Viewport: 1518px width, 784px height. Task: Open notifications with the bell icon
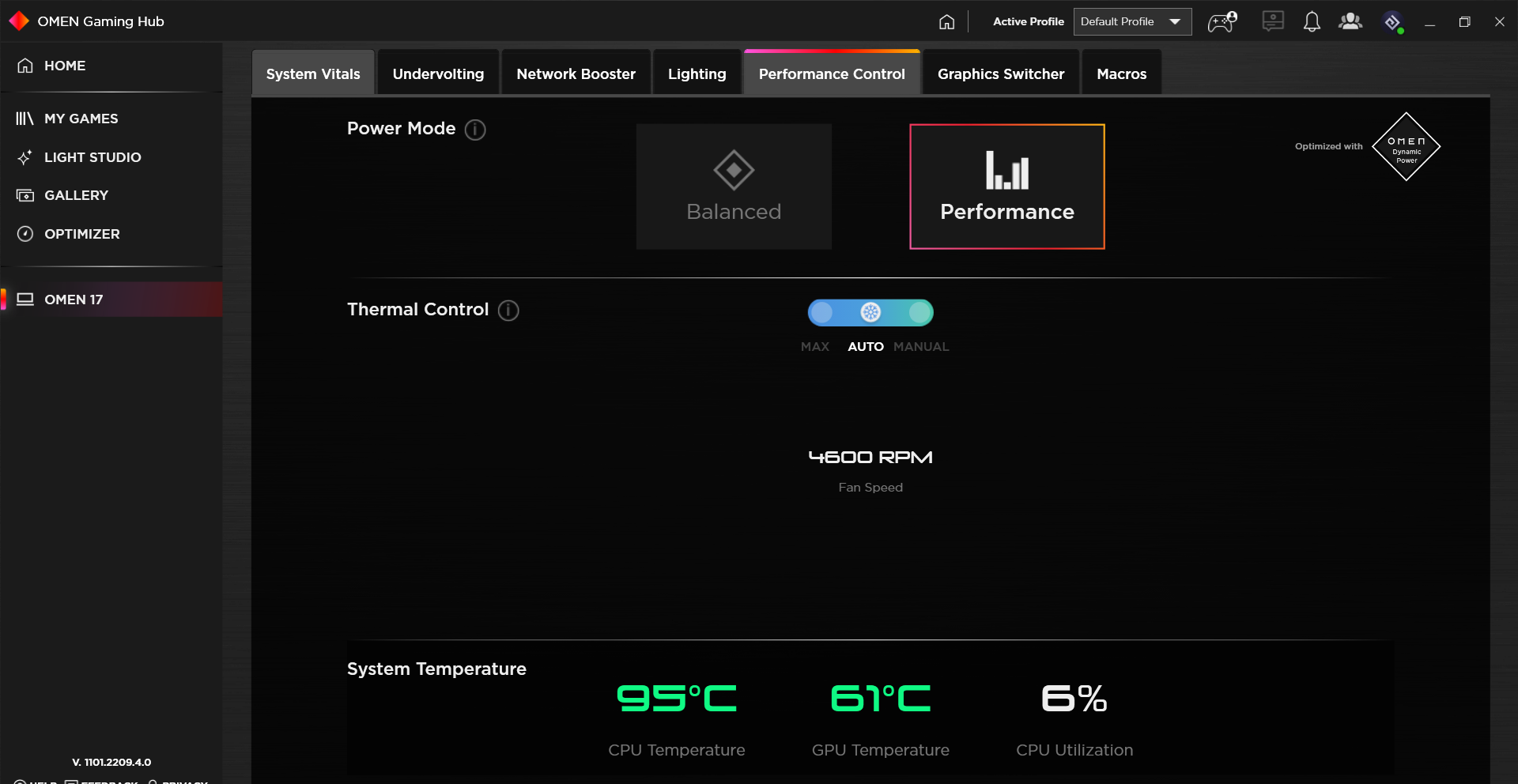coord(1312,21)
